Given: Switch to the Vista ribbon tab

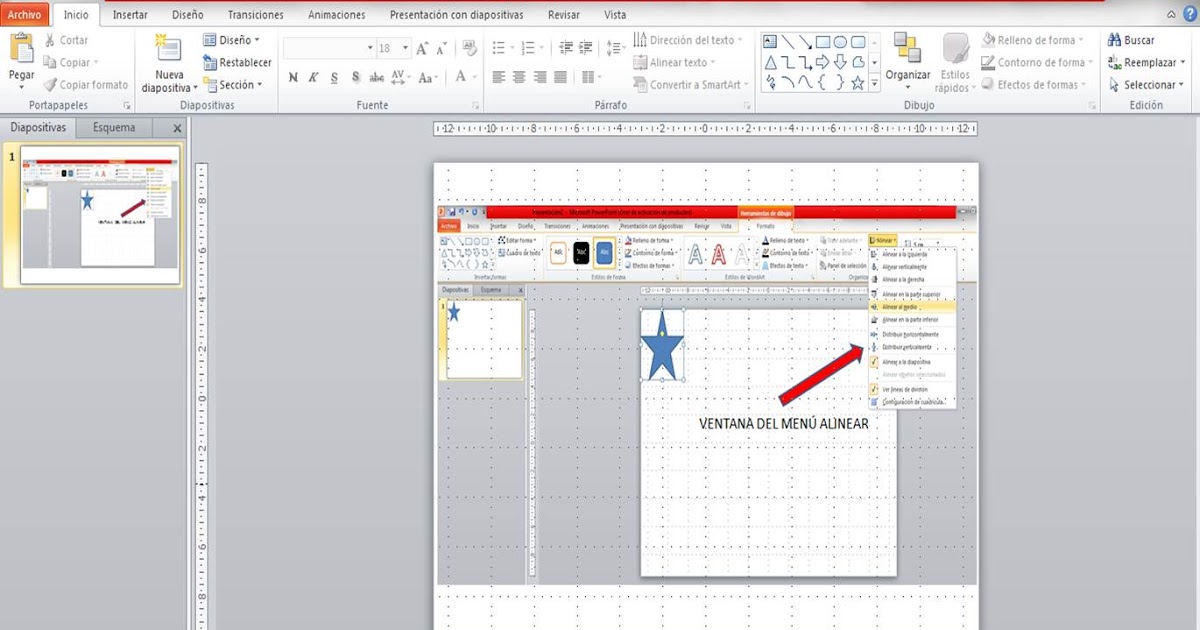Looking at the screenshot, I should [614, 14].
